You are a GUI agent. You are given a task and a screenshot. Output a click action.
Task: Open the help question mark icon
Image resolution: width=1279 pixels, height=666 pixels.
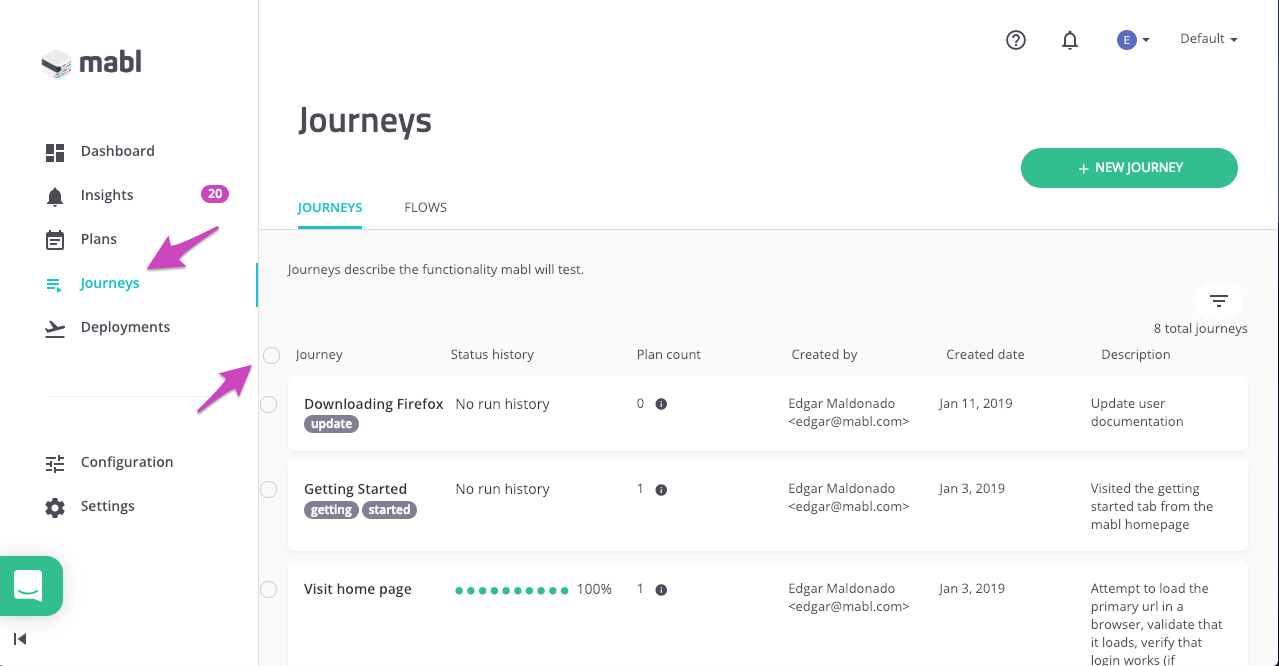coord(1016,40)
